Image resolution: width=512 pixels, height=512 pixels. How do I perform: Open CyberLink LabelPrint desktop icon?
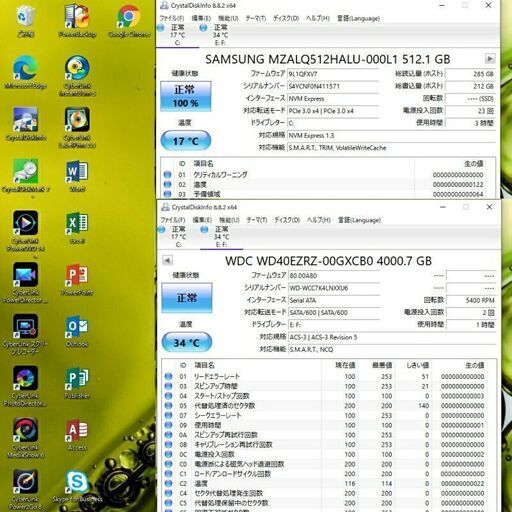click(77, 127)
